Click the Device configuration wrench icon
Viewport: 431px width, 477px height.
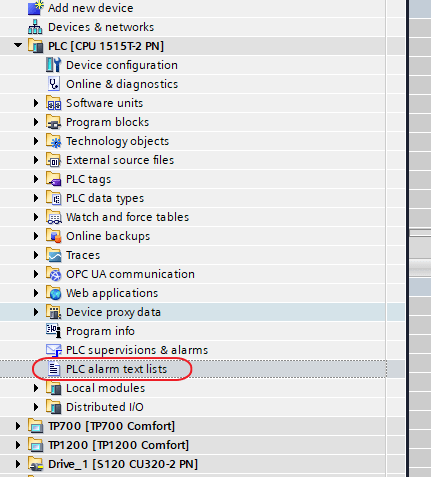[54, 65]
